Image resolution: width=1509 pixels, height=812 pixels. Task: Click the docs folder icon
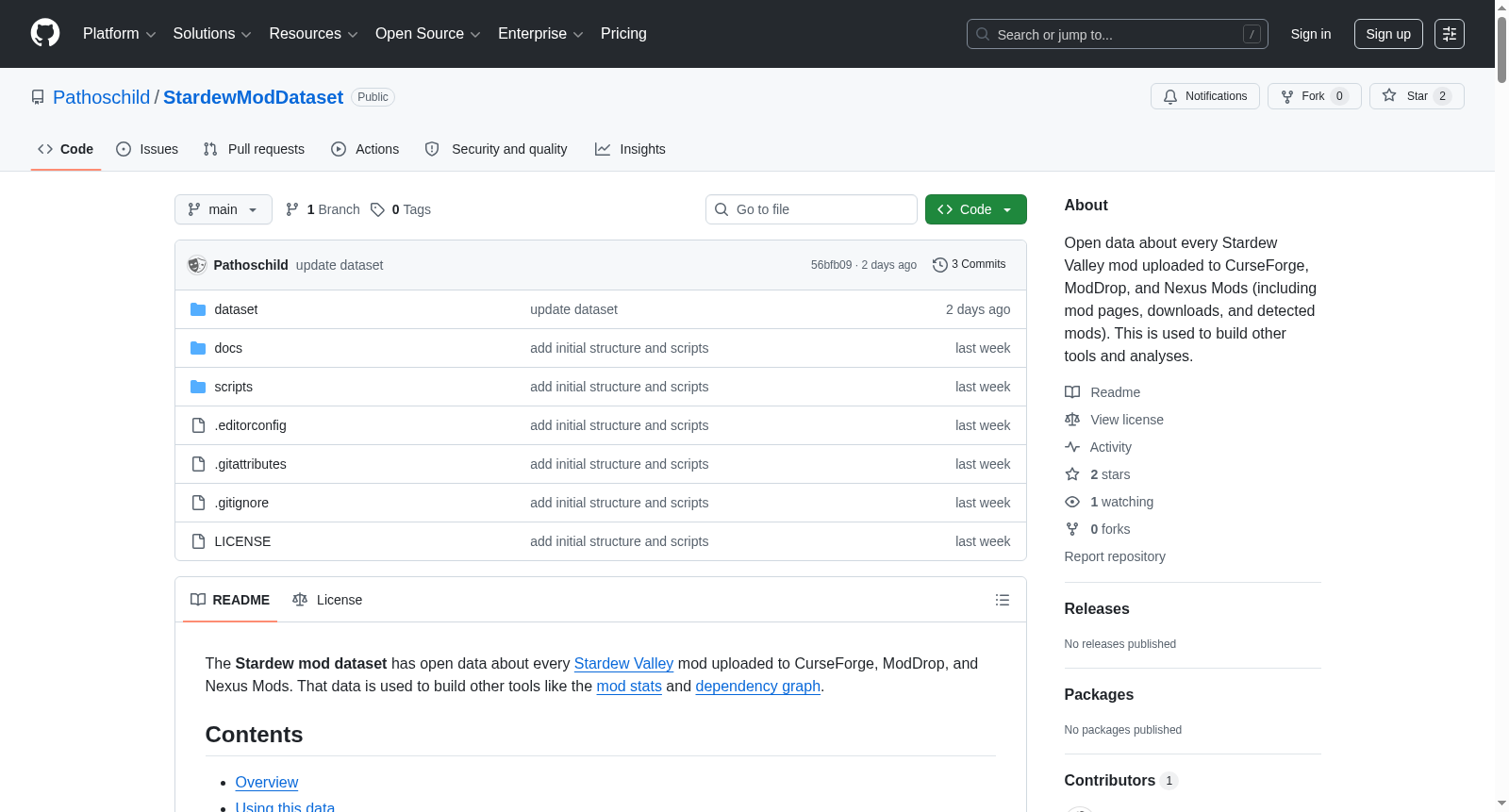click(198, 348)
